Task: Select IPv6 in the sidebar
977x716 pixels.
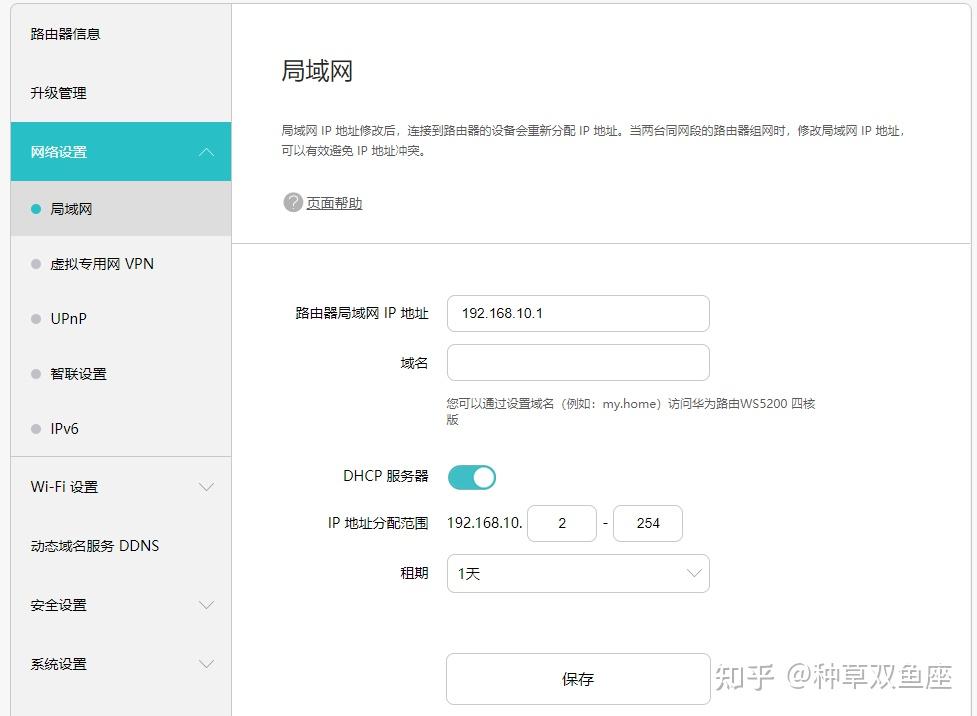Action: pos(66,428)
